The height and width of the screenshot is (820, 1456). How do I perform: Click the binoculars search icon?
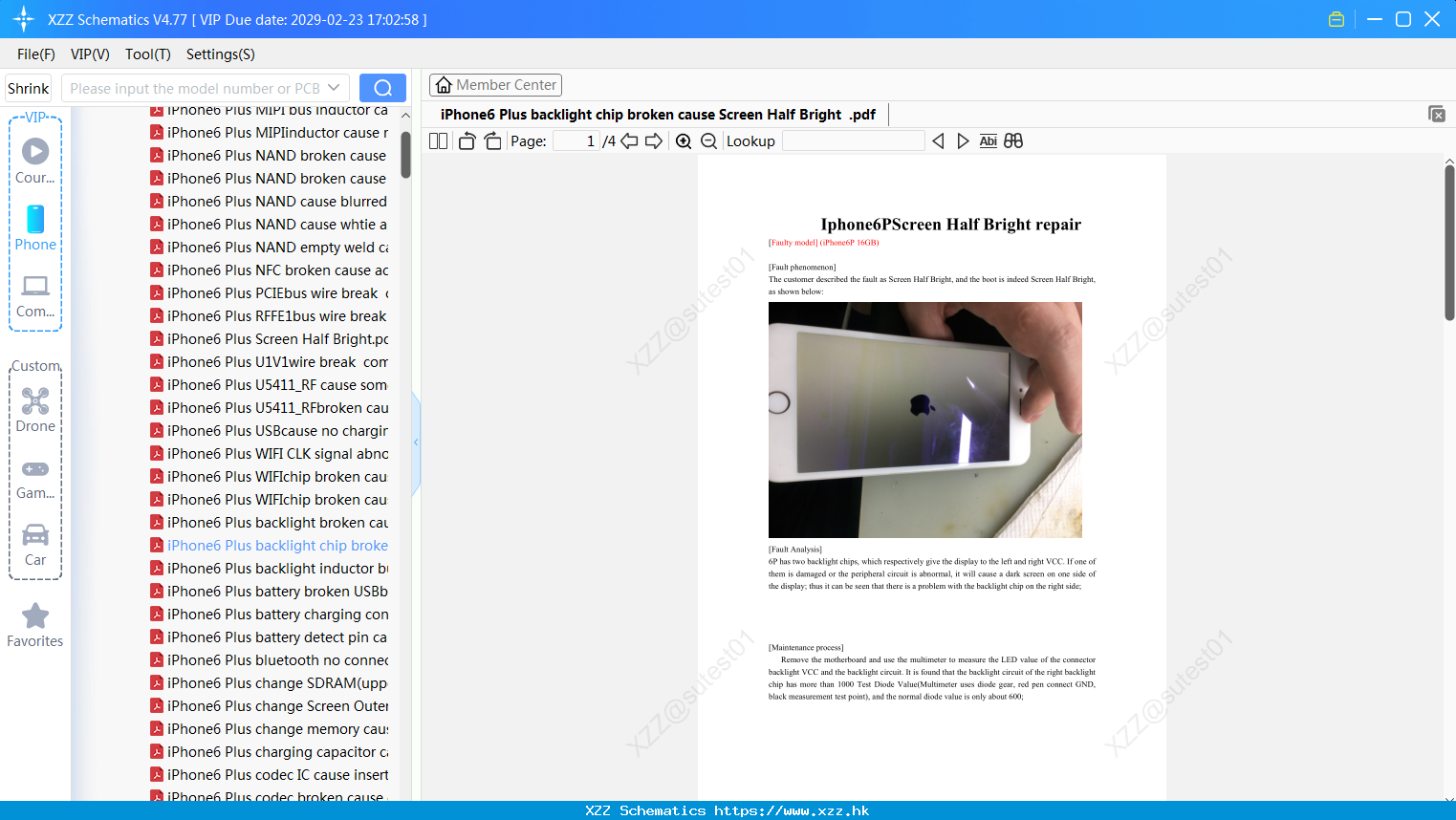[x=1013, y=141]
